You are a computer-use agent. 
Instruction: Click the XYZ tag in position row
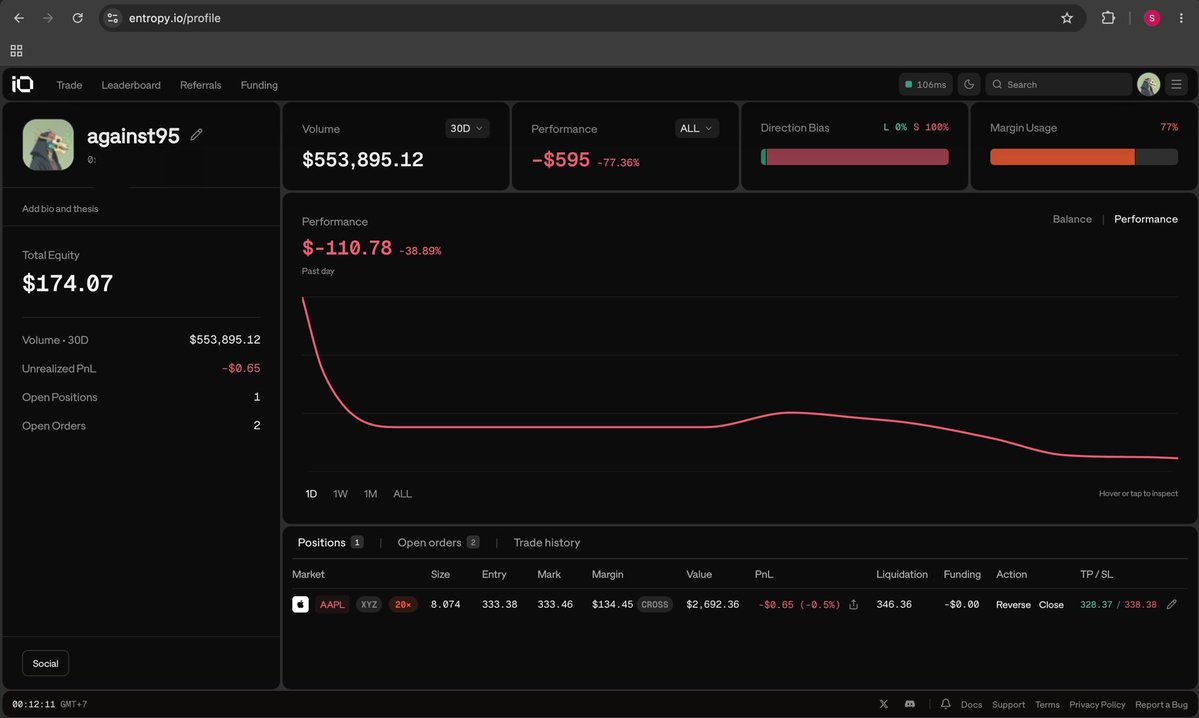369,604
